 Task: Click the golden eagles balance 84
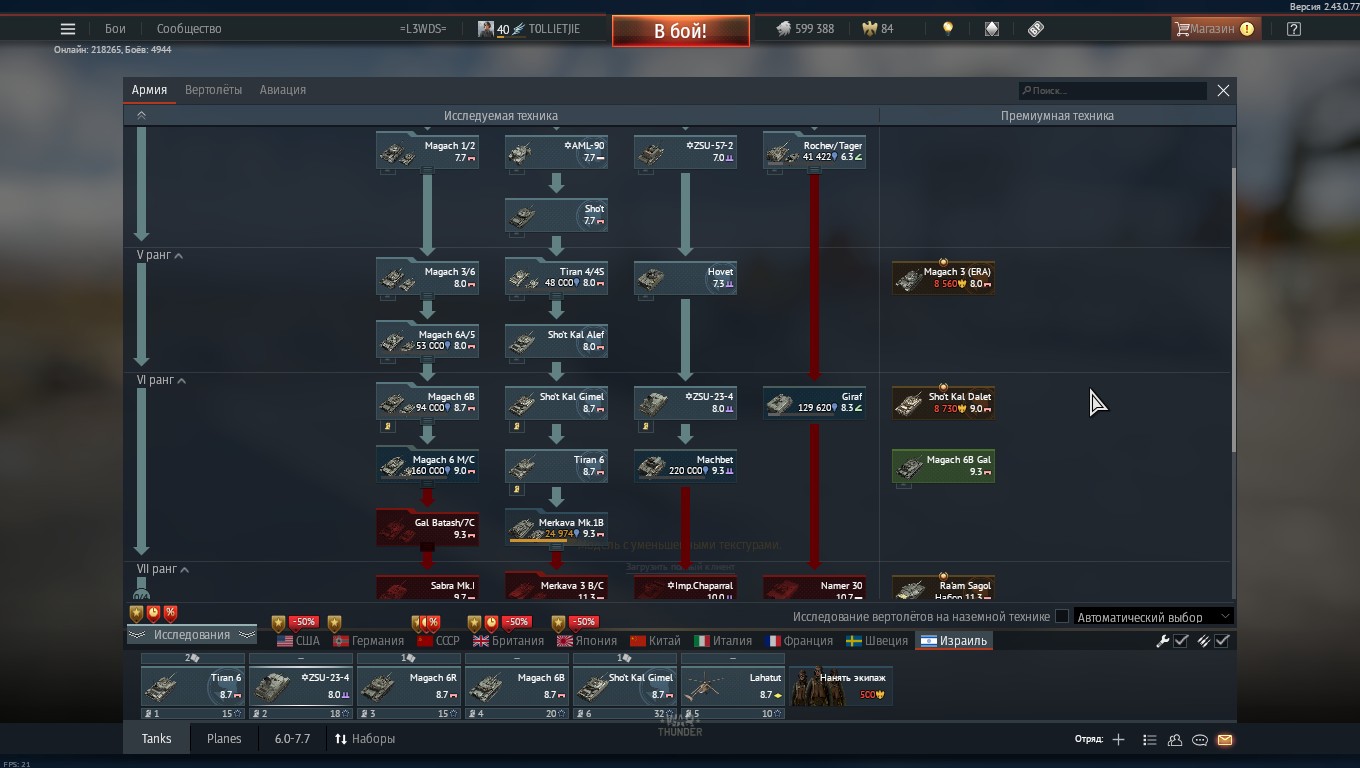(x=878, y=29)
